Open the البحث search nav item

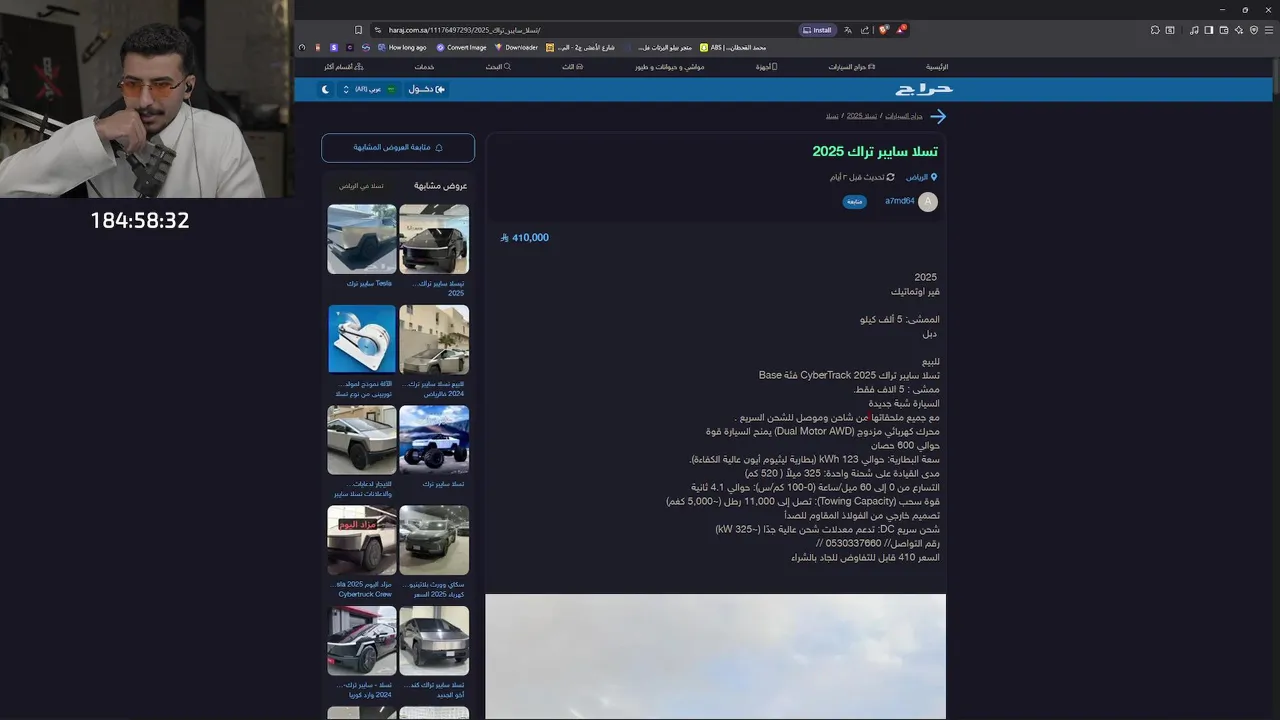498,67
